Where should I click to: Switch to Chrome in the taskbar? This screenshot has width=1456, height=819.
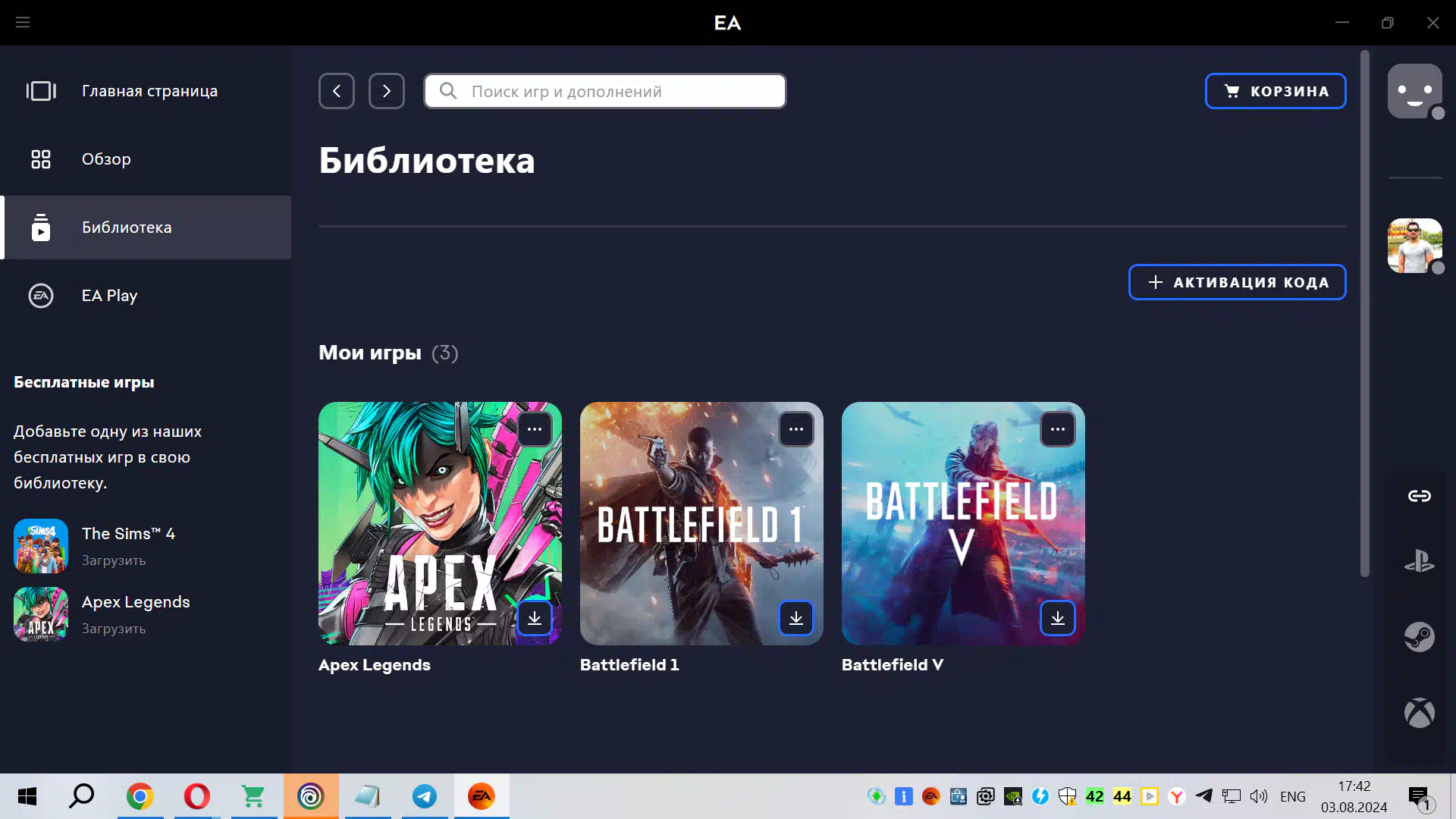click(140, 796)
